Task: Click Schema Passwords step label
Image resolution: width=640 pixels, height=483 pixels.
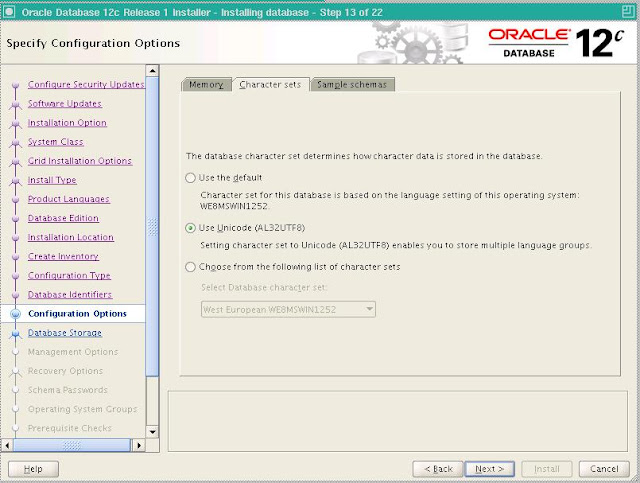Action: click(x=68, y=390)
